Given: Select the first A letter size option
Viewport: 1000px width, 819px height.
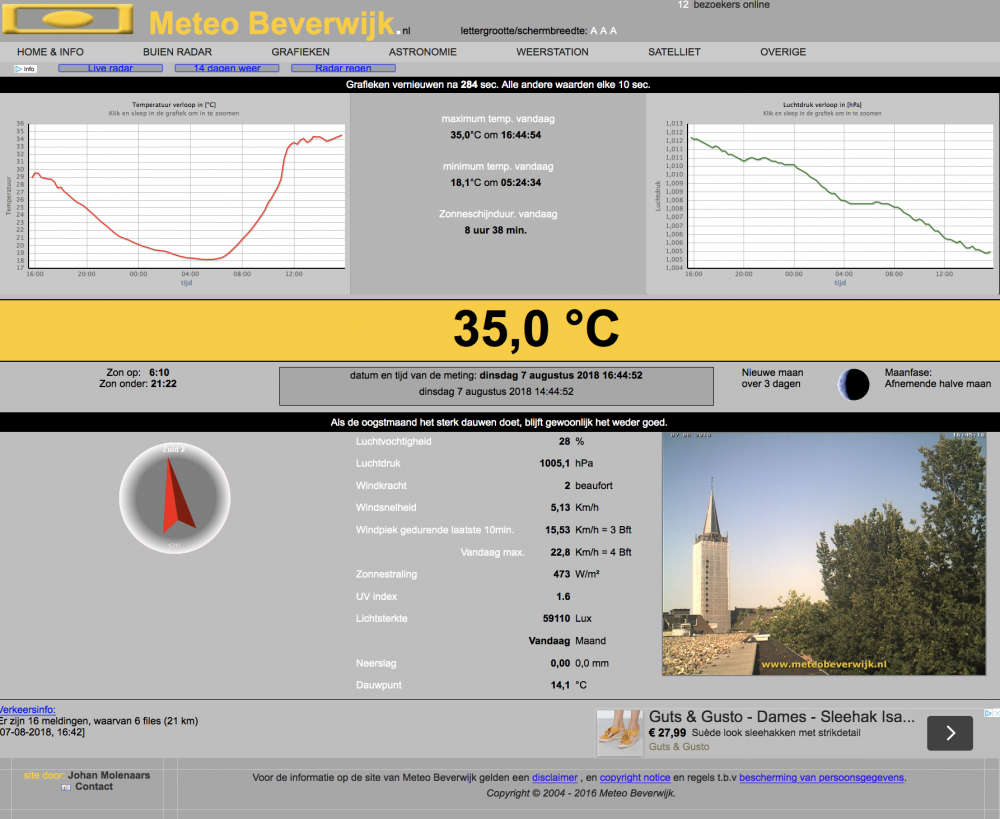Looking at the screenshot, I should pos(594,31).
